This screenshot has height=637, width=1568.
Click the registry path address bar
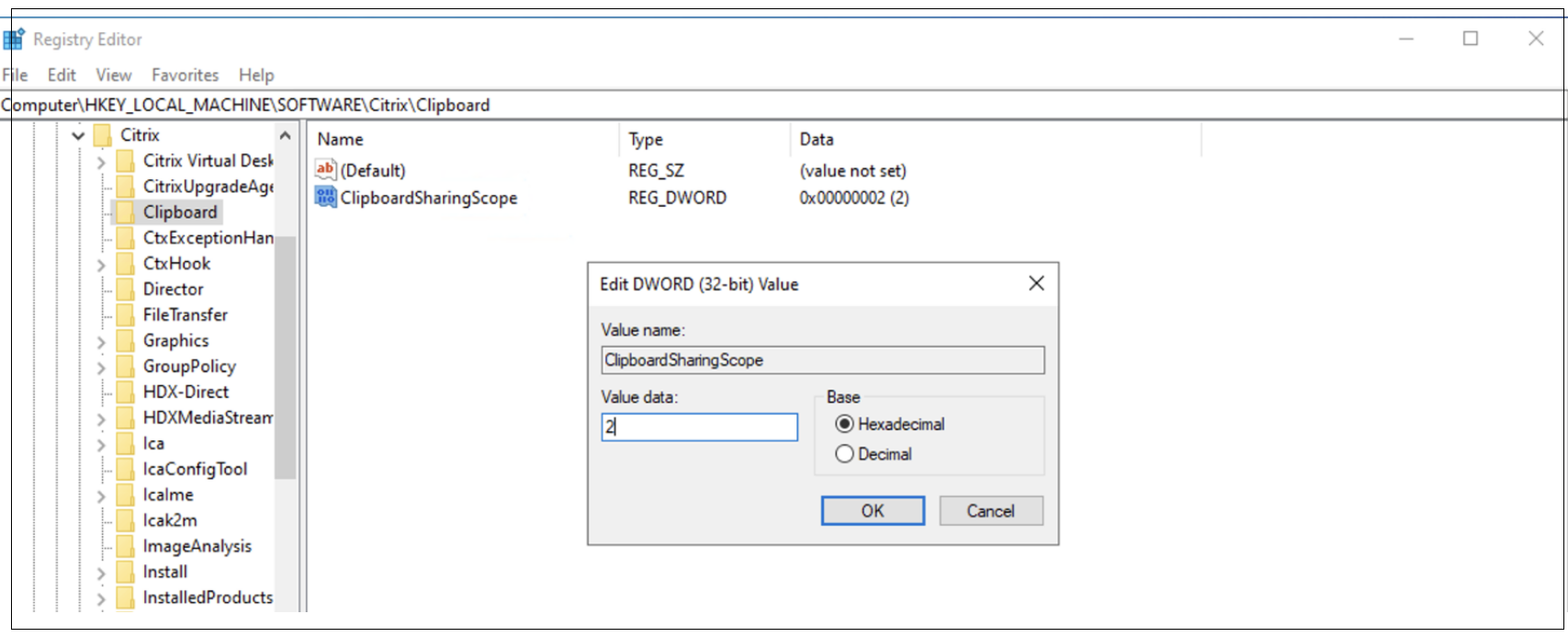(x=784, y=105)
